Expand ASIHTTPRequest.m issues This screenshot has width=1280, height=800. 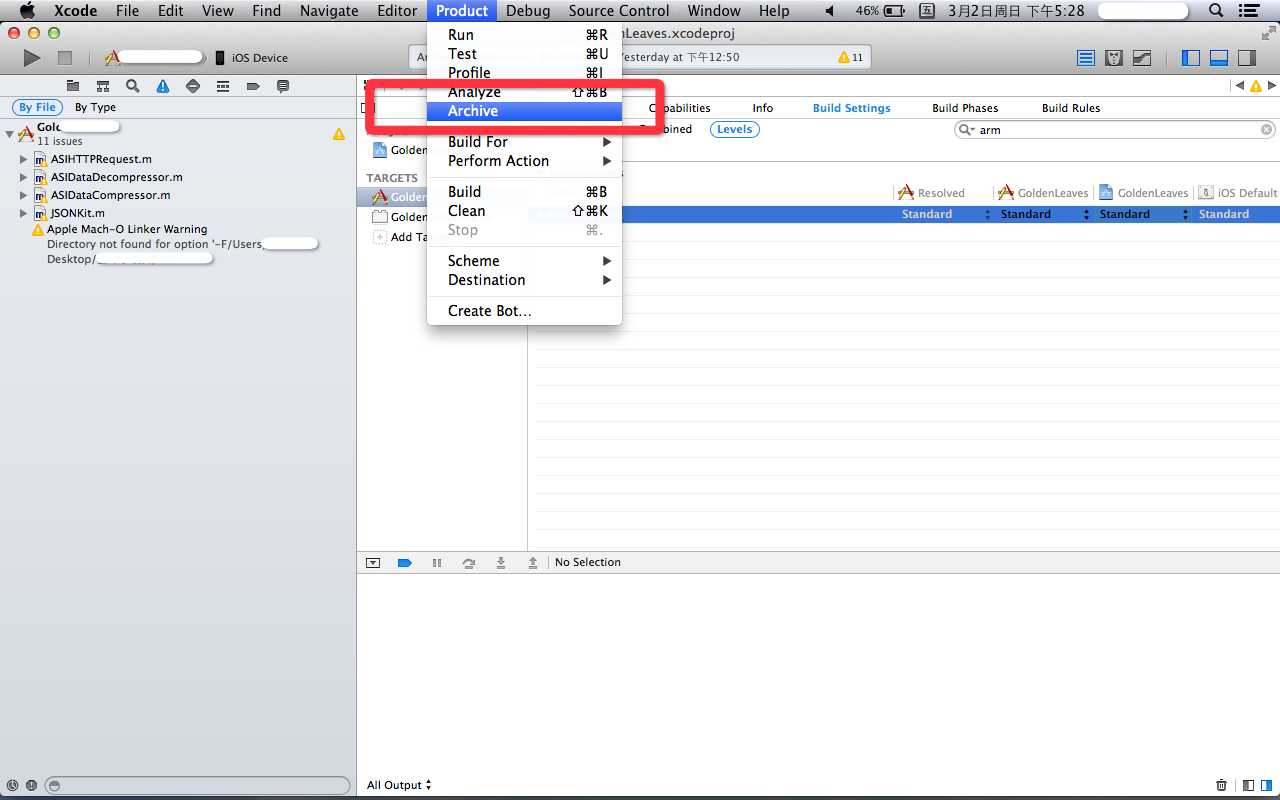23,159
